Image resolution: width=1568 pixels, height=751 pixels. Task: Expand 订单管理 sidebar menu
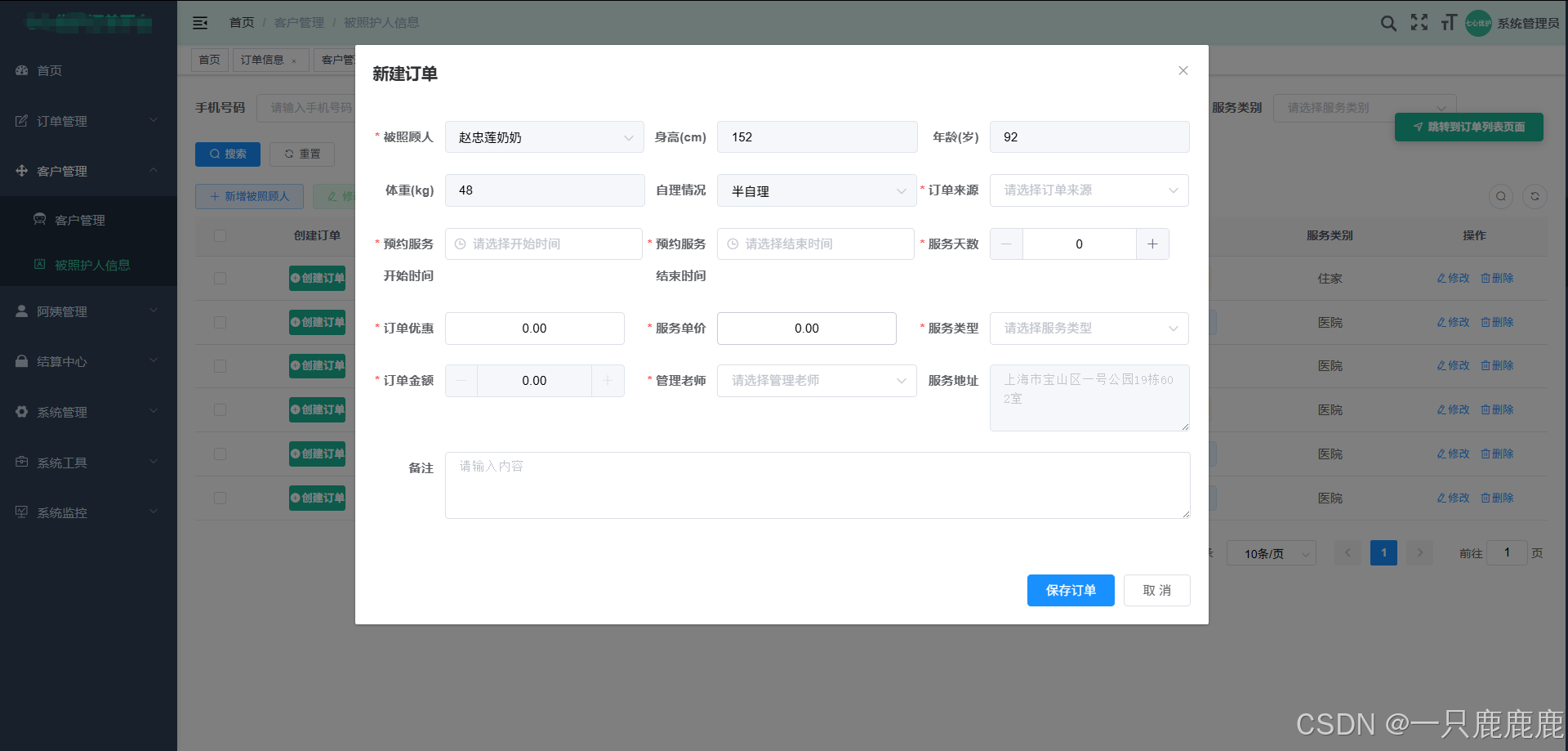tap(88, 121)
